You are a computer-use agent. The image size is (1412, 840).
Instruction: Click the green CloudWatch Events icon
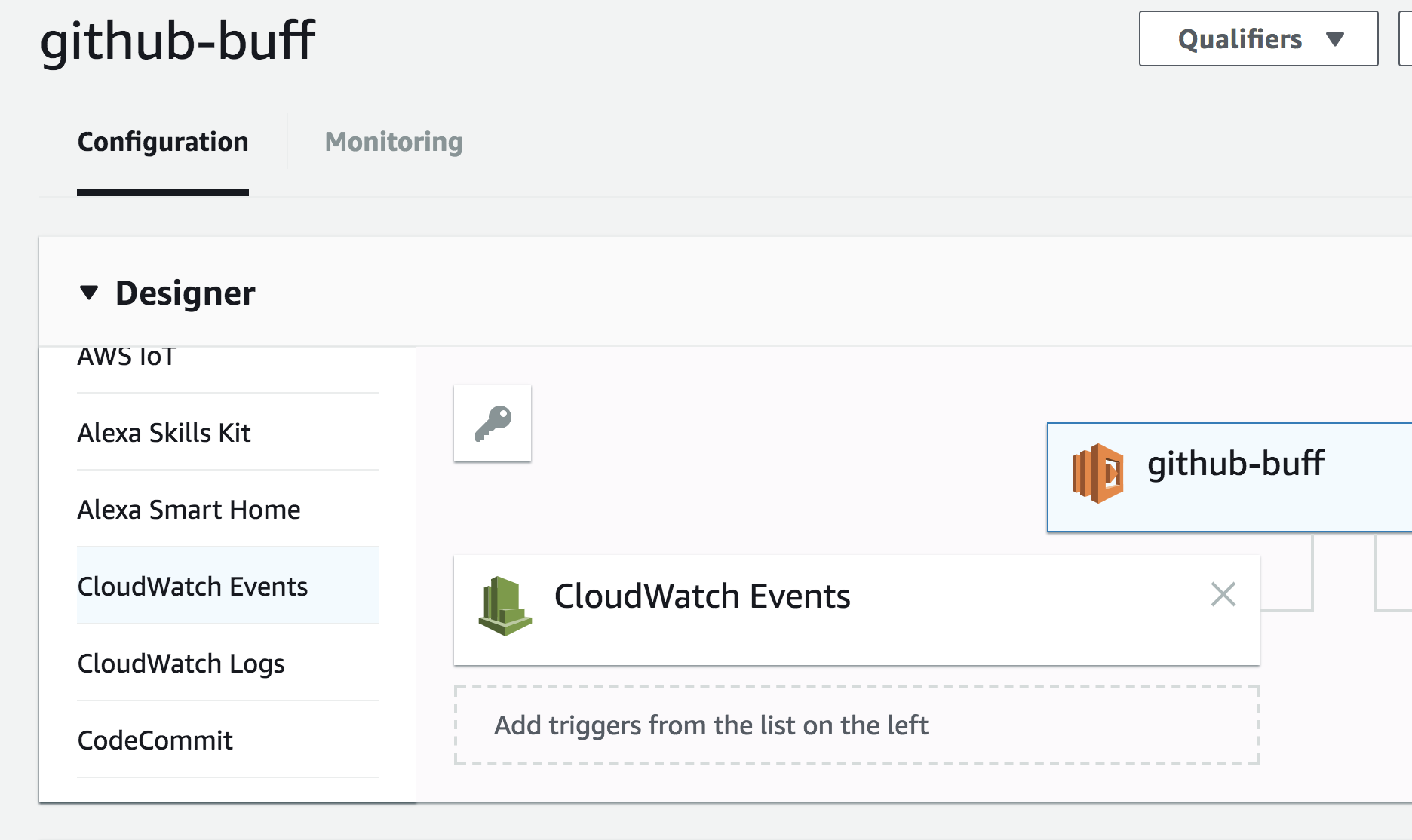pyautogui.click(x=505, y=605)
